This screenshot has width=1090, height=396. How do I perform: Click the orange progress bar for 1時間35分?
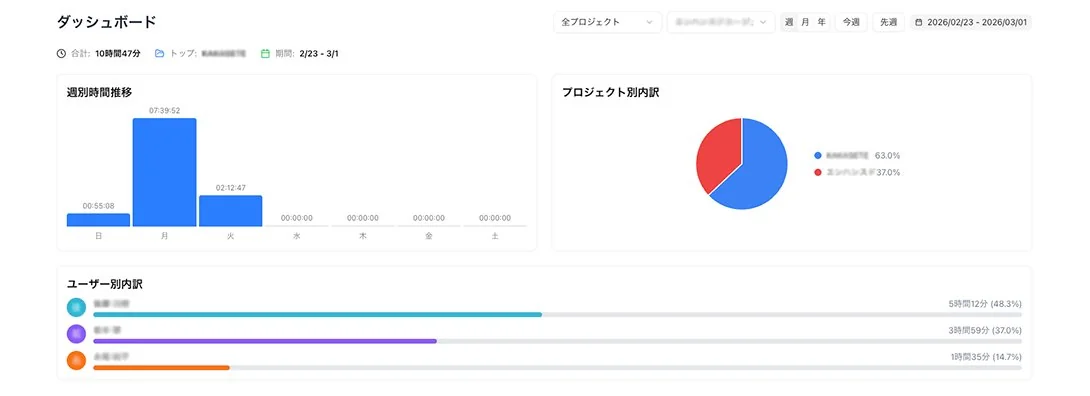[x=161, y=367]
